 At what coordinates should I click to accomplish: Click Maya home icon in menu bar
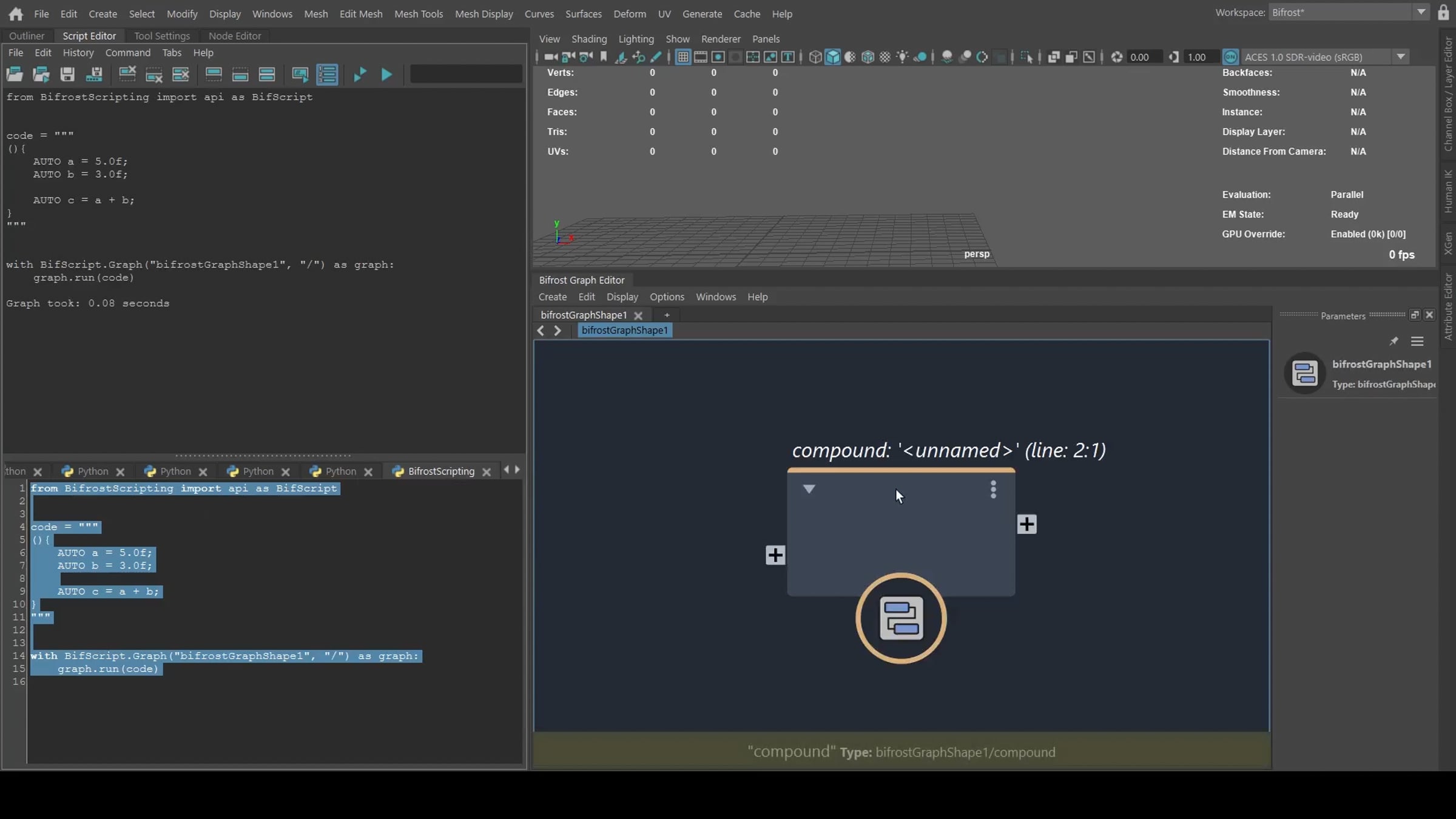[16, 13]
